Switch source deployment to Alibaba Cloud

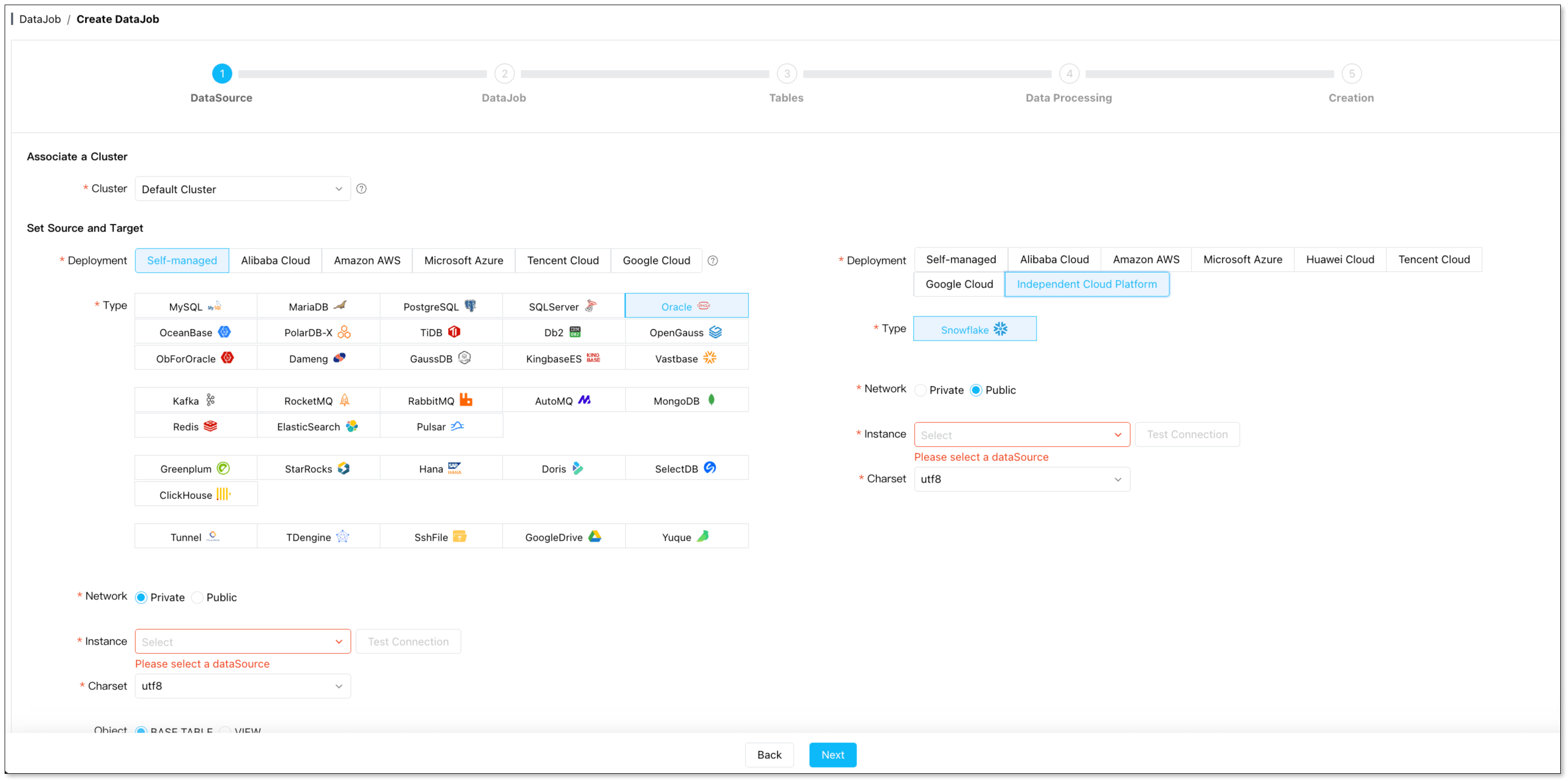coord(275,260)
